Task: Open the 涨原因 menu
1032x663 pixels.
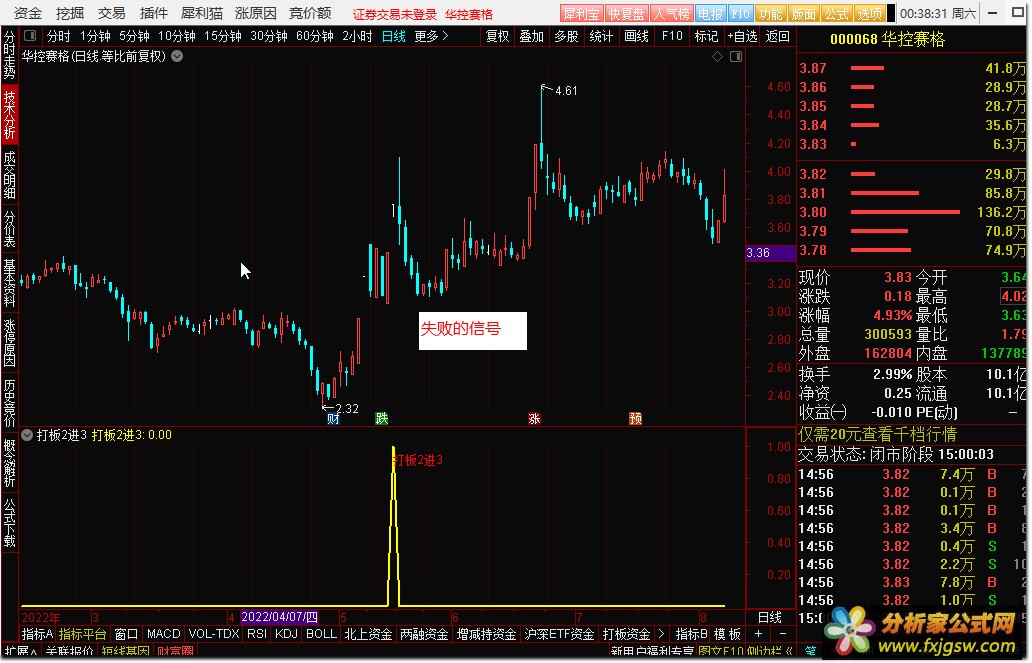Action: 256,13
